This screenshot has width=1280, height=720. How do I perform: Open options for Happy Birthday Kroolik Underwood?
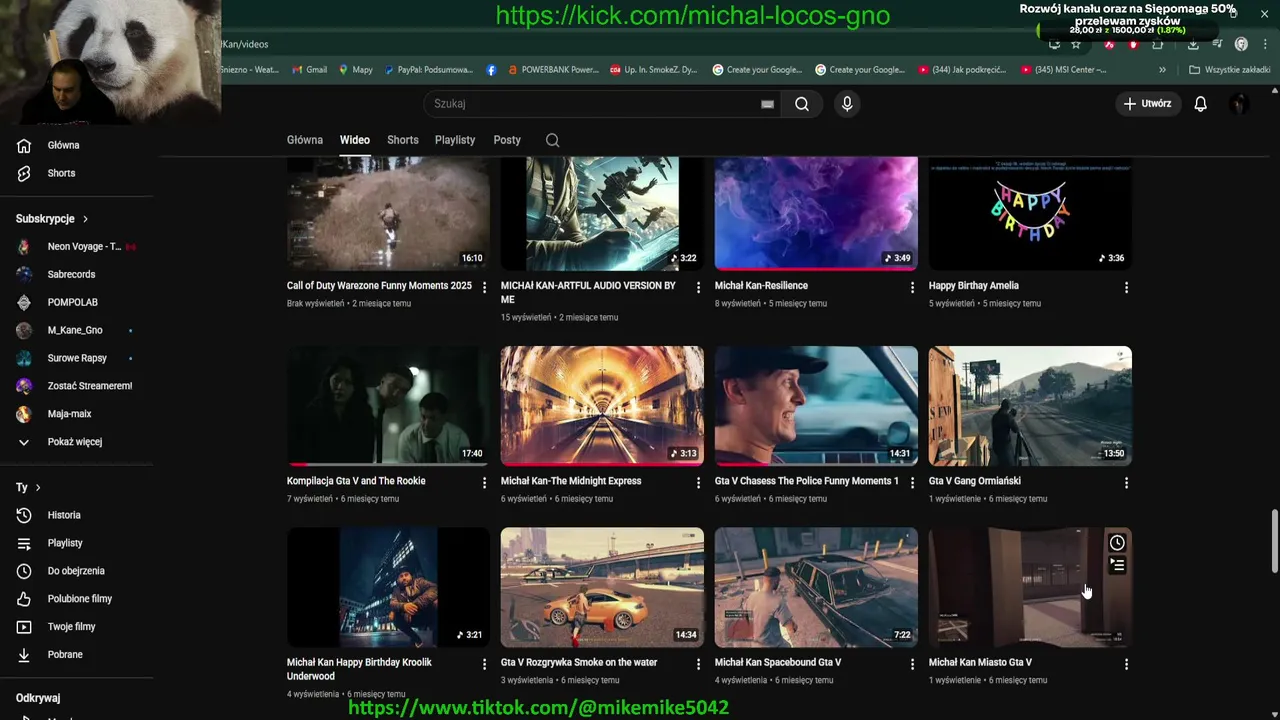484,664
